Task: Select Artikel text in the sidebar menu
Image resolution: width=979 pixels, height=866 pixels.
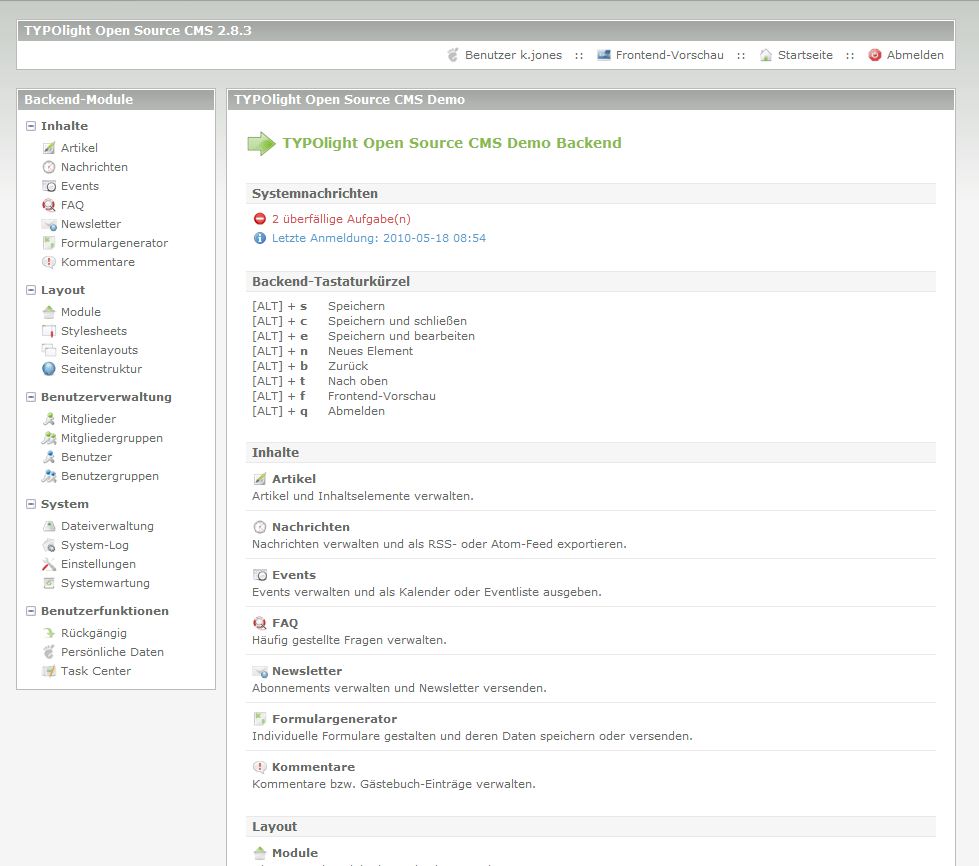Action: 79,148
